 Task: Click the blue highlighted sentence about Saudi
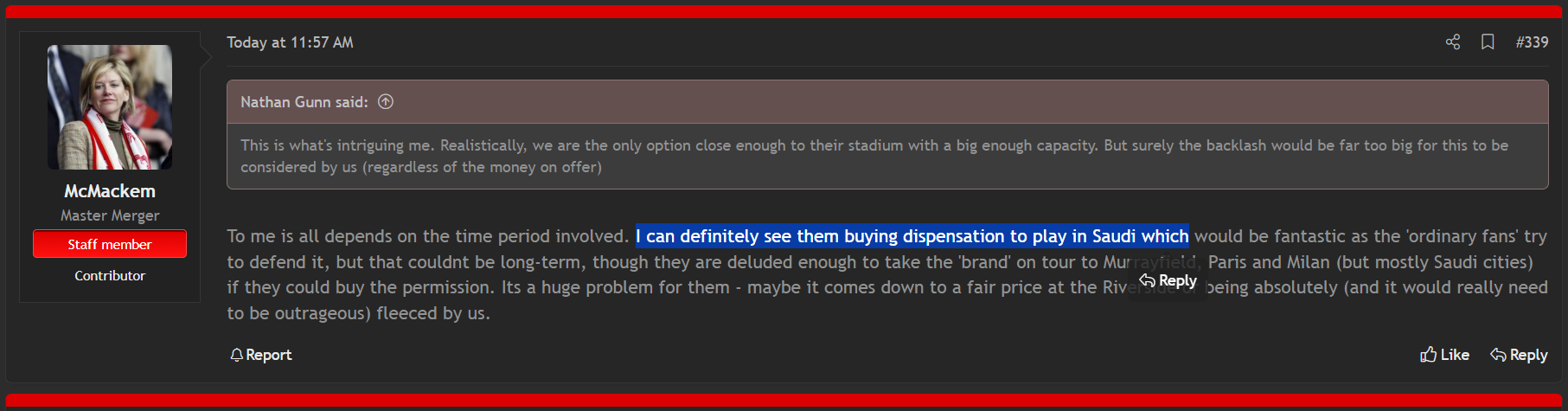coord(912,236)
